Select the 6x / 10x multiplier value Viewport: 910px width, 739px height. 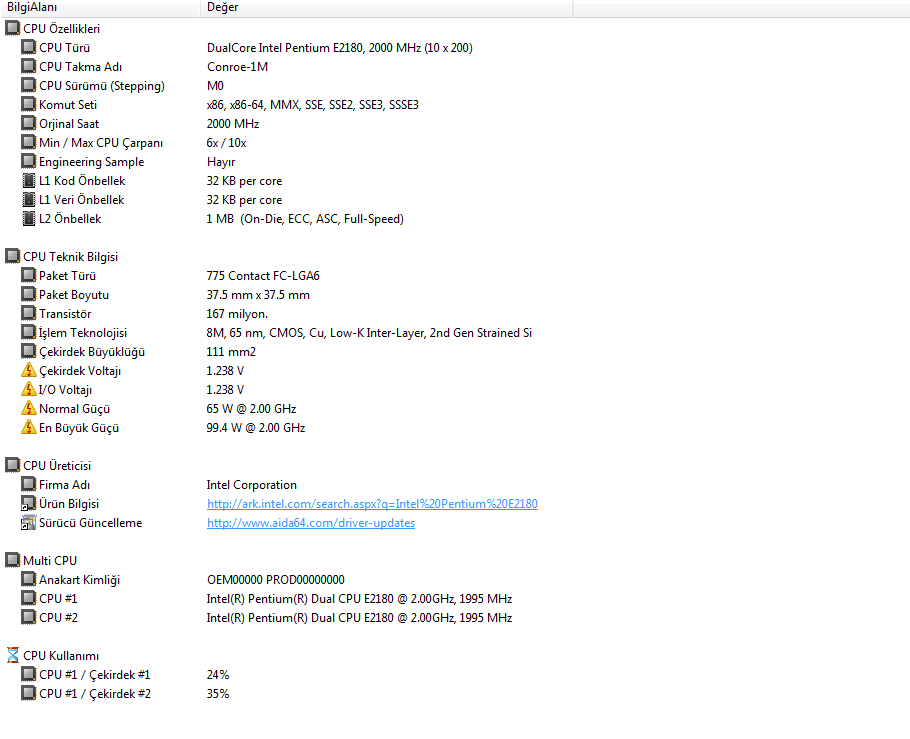[226, 143]
